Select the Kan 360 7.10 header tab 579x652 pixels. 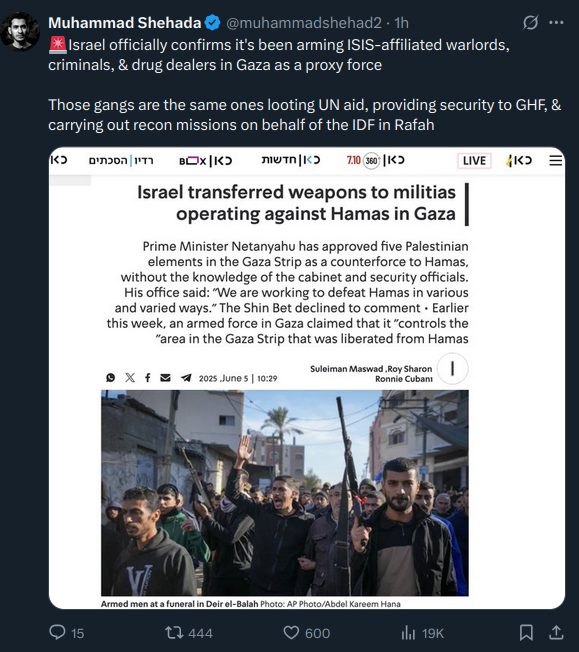click(375, 160)
